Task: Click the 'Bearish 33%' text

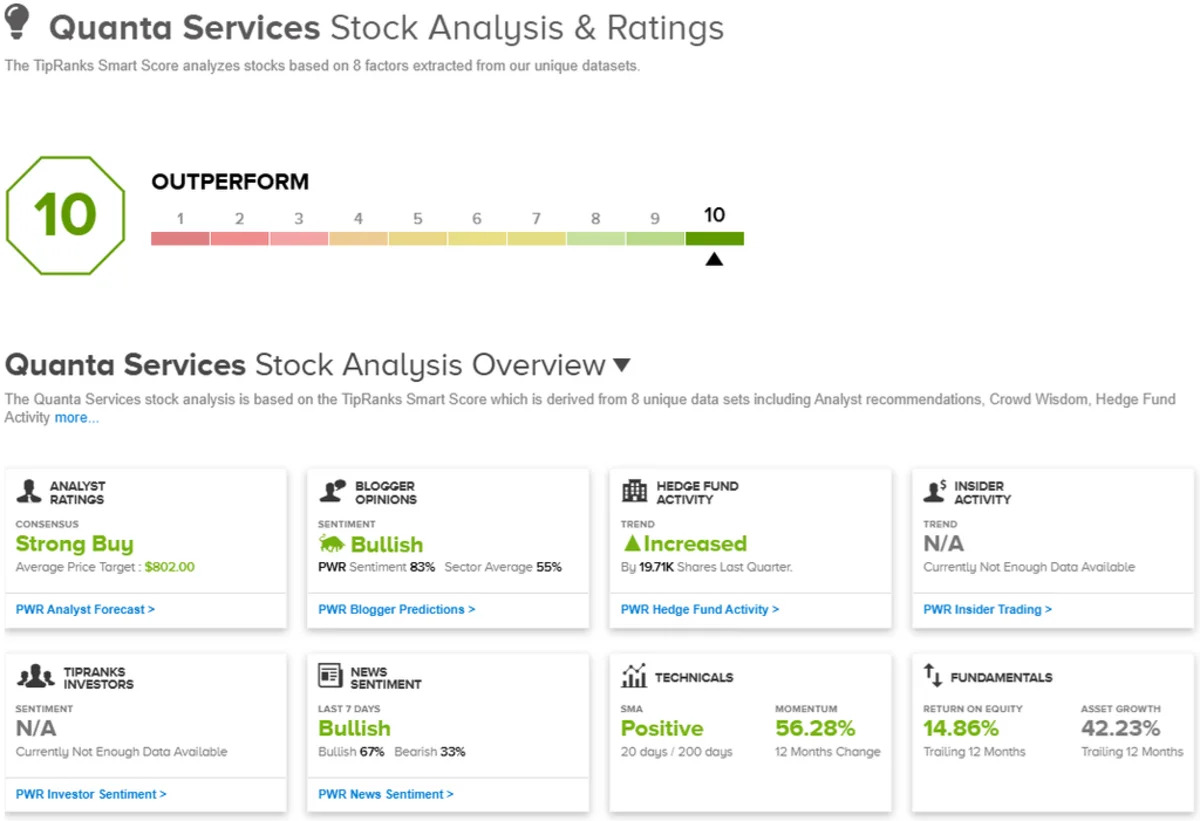Action: pyautogui.click(x=430, y=752)
